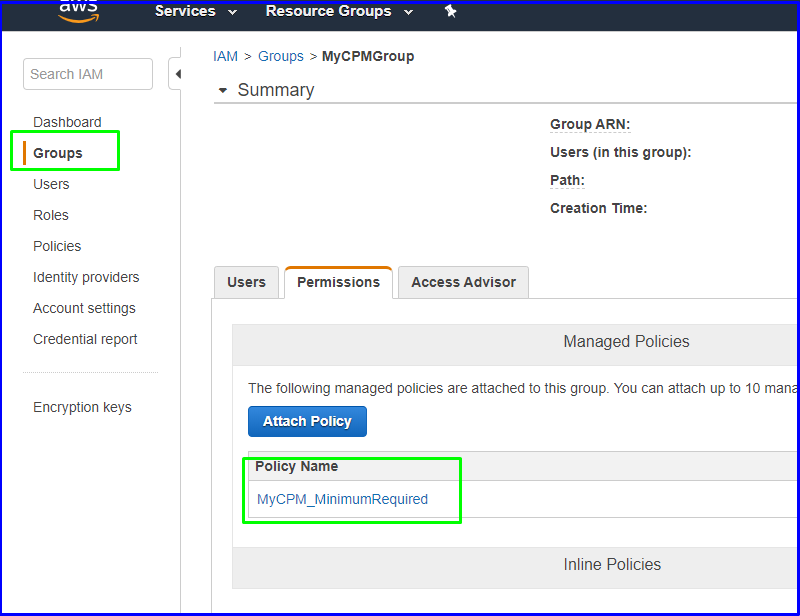800x616 pixels.
Task: Collapse the IAM sidebar with arrow handle
Action: 177,74
